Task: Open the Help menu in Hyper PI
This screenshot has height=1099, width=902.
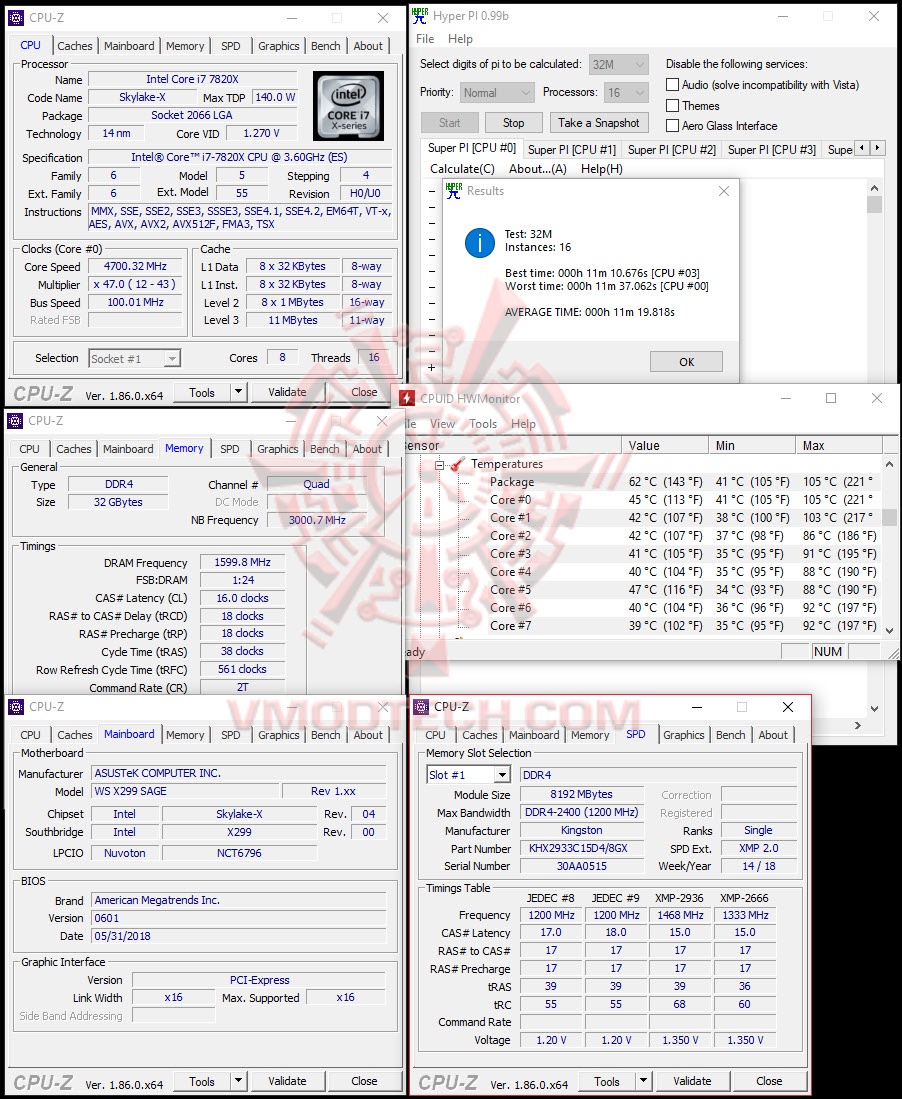Action: point(460,39)
